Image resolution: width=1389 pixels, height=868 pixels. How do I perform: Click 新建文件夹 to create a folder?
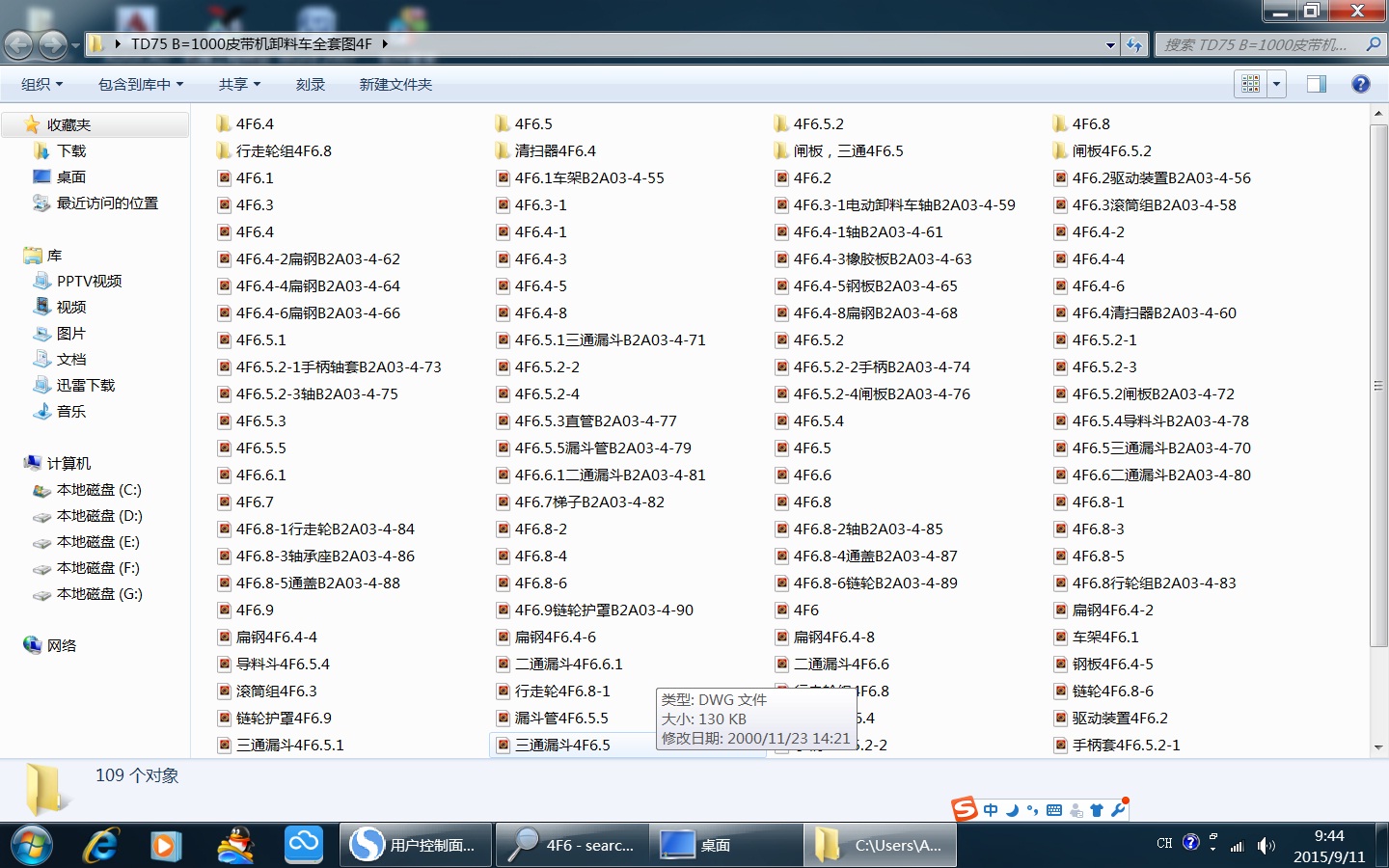(x=395, y=85)
